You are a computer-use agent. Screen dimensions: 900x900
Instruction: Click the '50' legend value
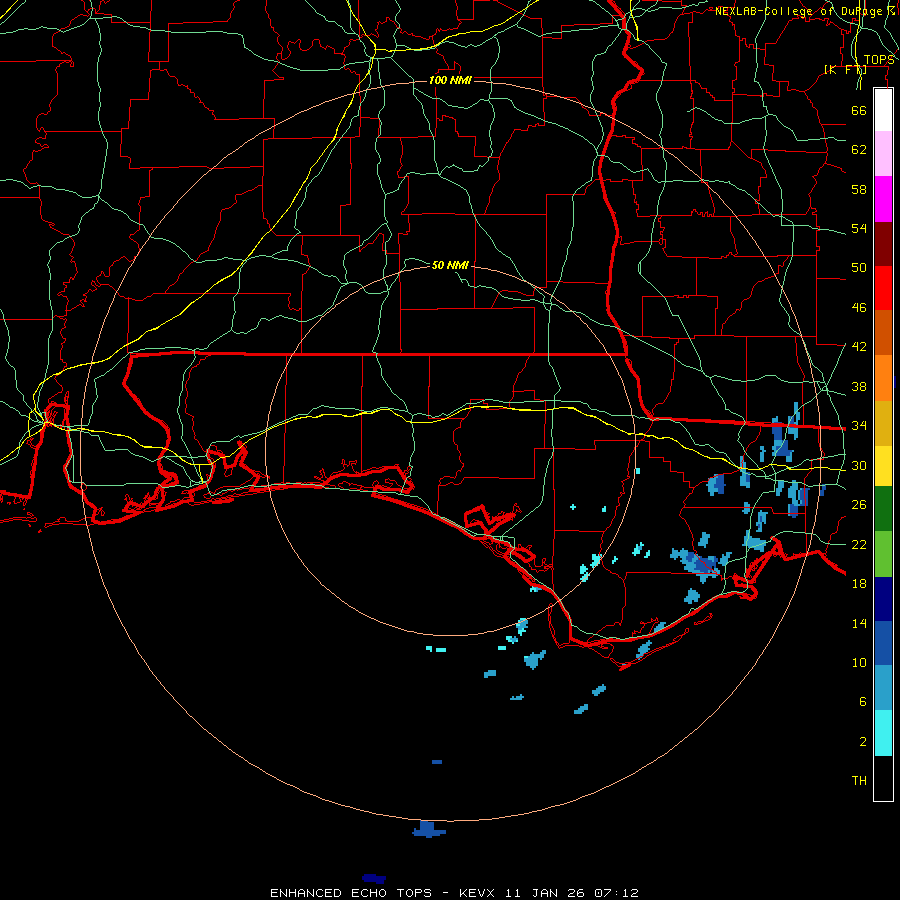tap(859, 268)
